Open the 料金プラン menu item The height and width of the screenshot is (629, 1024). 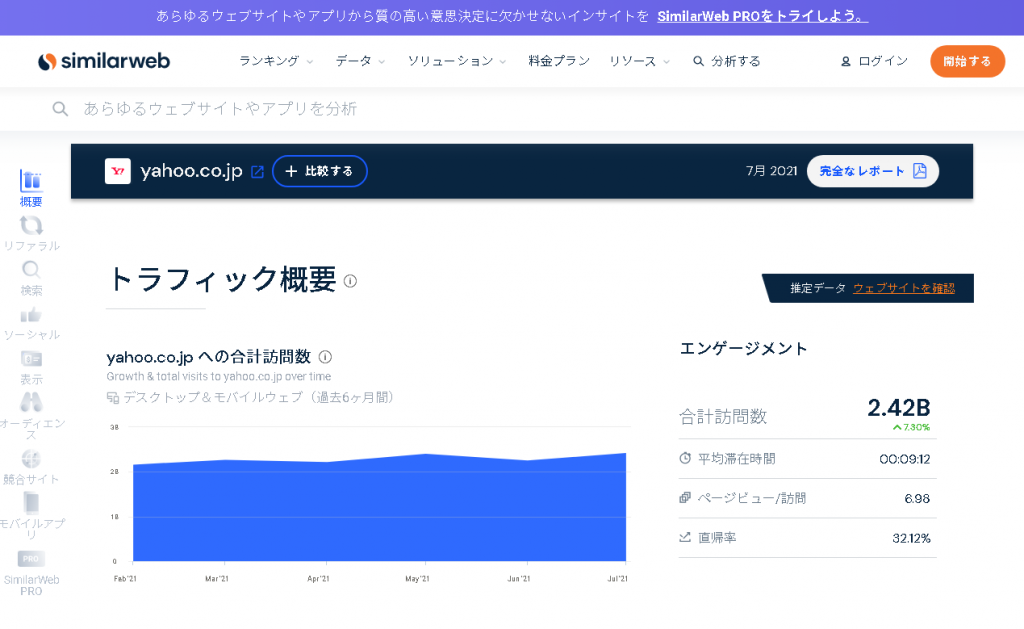(559, 61)
